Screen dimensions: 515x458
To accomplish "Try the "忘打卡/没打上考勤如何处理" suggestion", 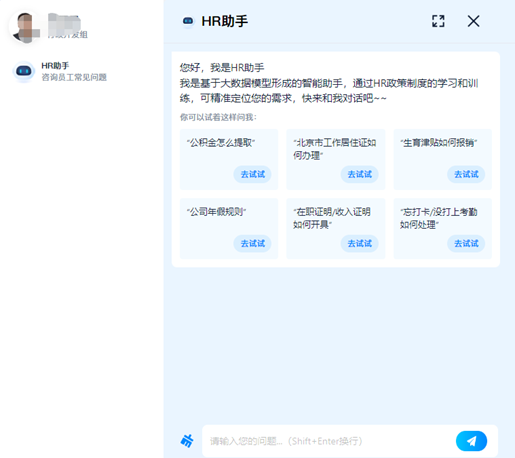I will pyautogui.click(x=466, y=244).
